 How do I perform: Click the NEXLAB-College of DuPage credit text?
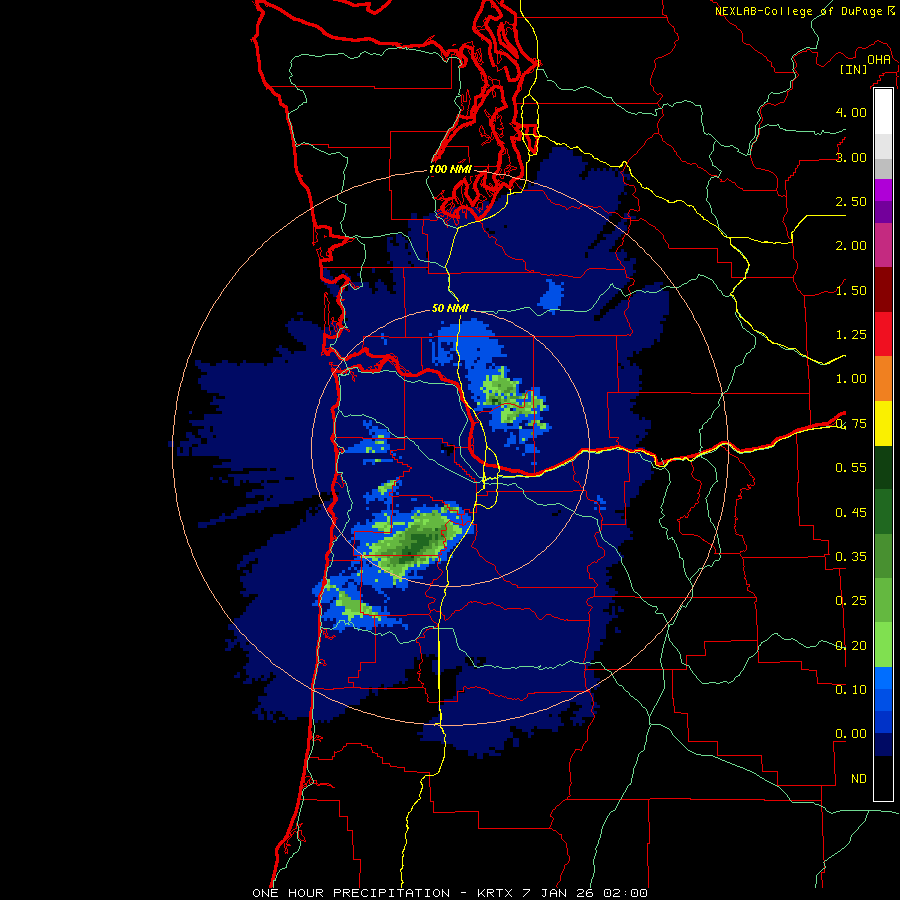pyautogui.click(x=799, y=11)
